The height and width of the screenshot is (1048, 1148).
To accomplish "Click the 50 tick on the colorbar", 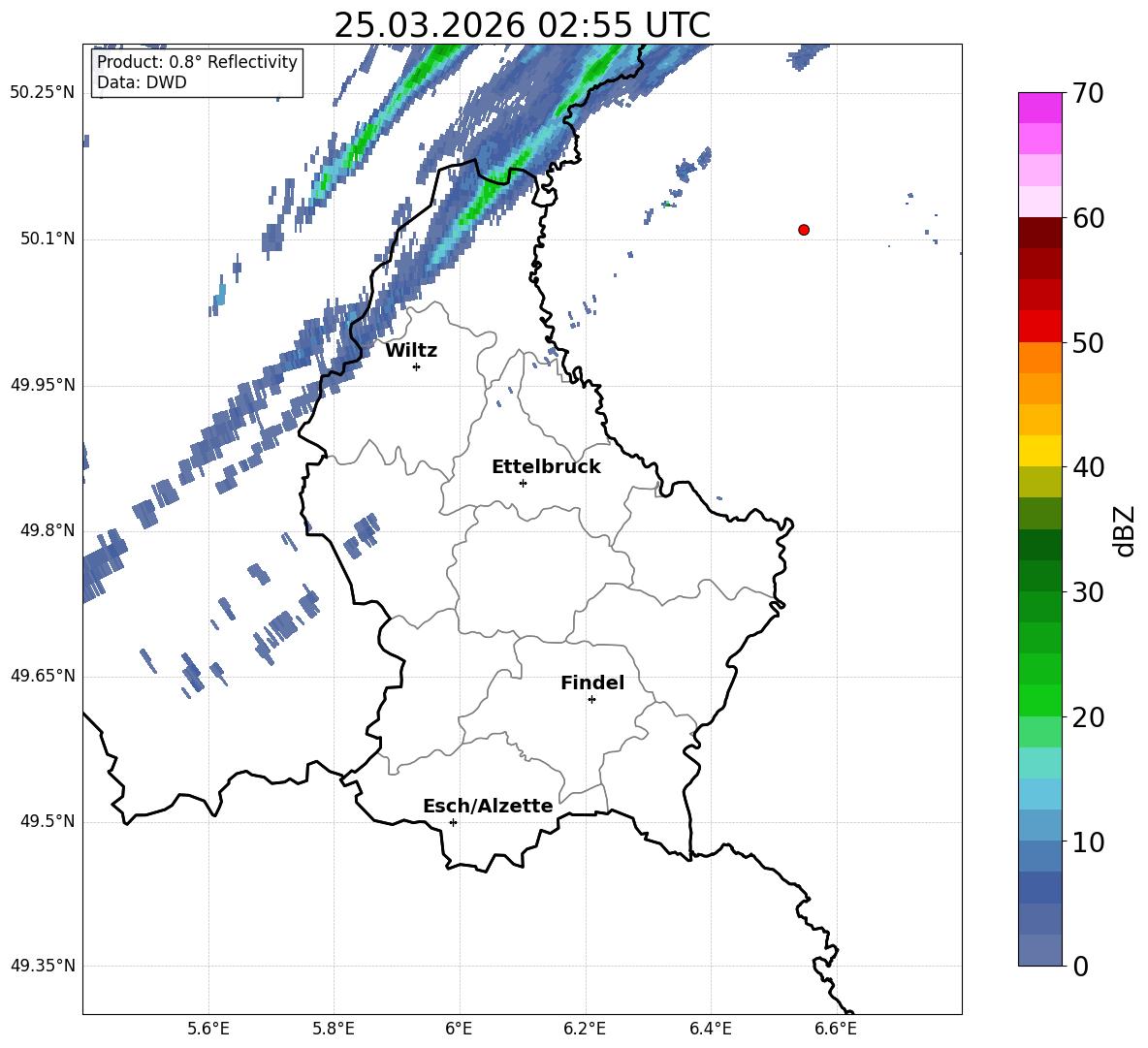I will coord(1088,342).
